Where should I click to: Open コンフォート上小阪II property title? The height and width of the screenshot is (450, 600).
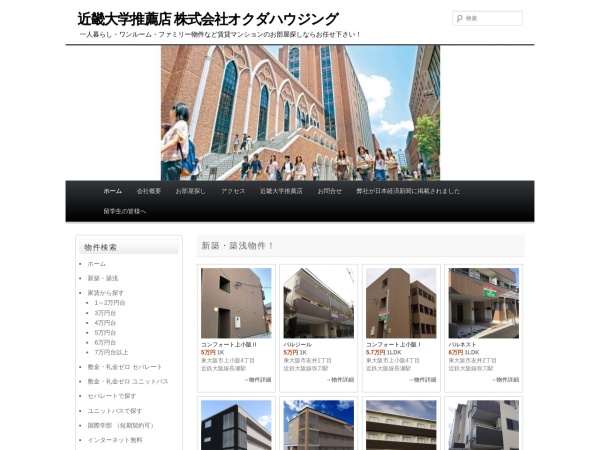click(228, 344)
